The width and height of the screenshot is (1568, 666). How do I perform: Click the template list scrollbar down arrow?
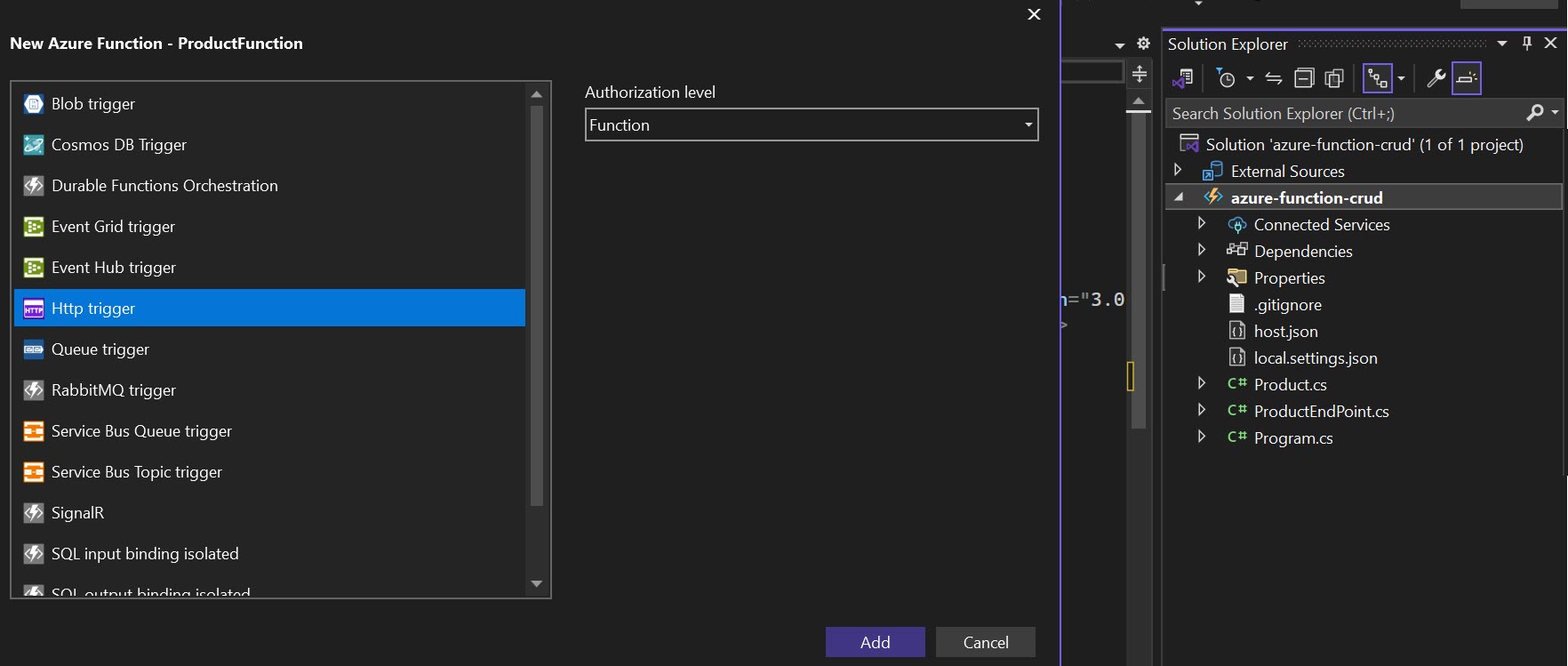(x=536, y=584)
